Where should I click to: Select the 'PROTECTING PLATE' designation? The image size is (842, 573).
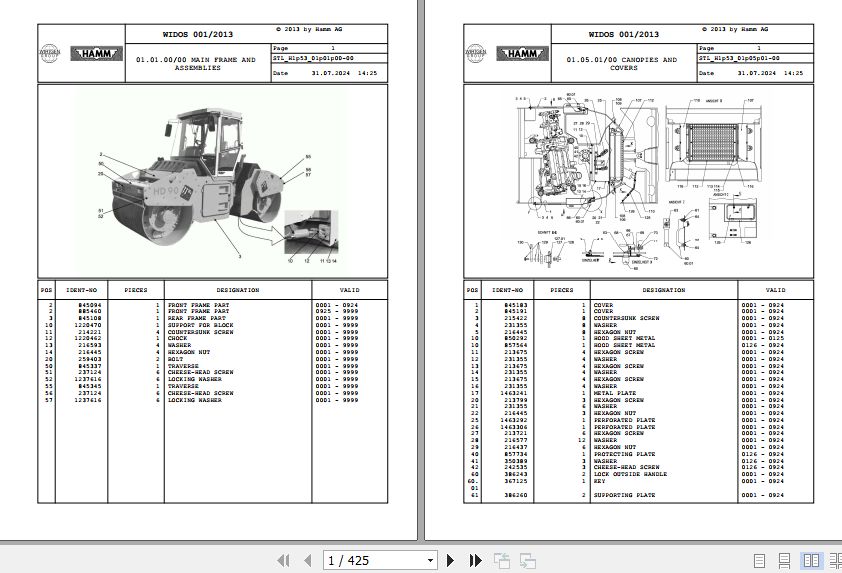pyautogui.click(x=624, y=454)
